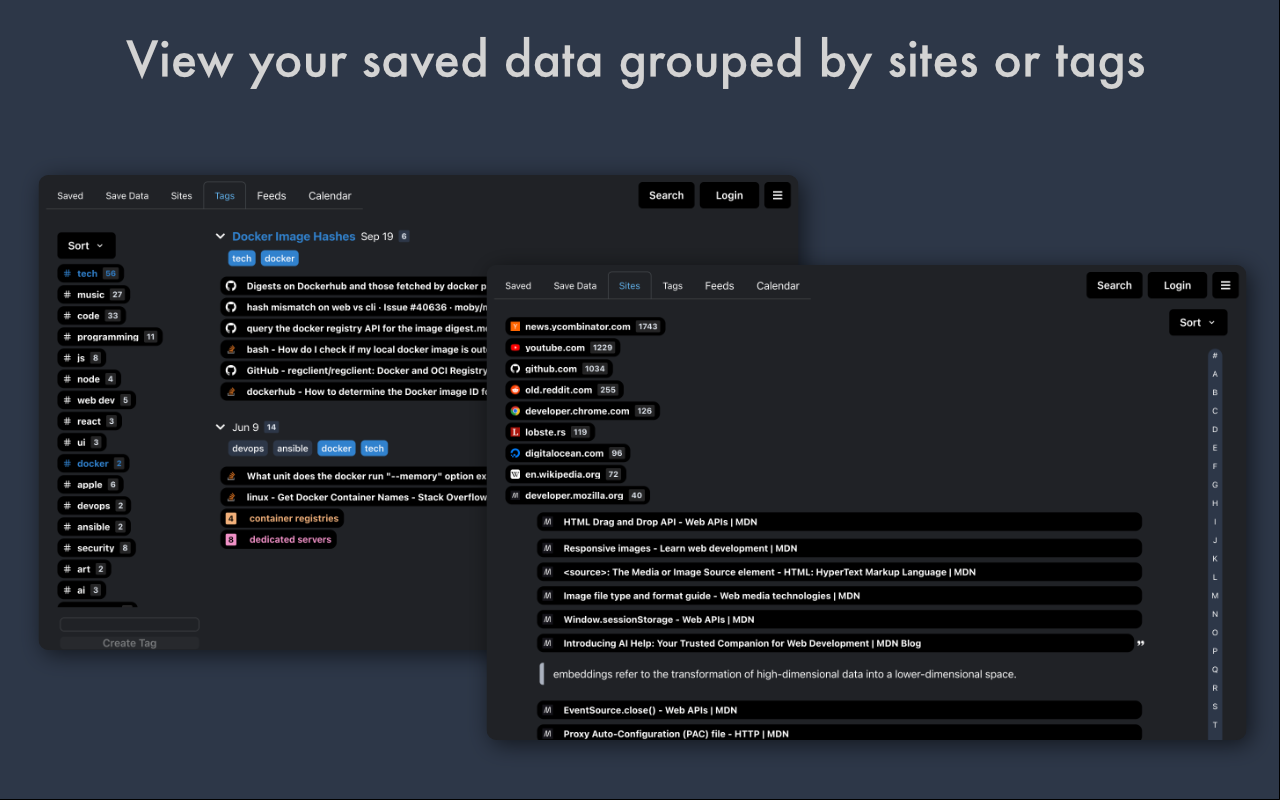The image size is (1280, 800).
Task: Open Save Data tab in the Tags window
Action: [x=127, y=196]
